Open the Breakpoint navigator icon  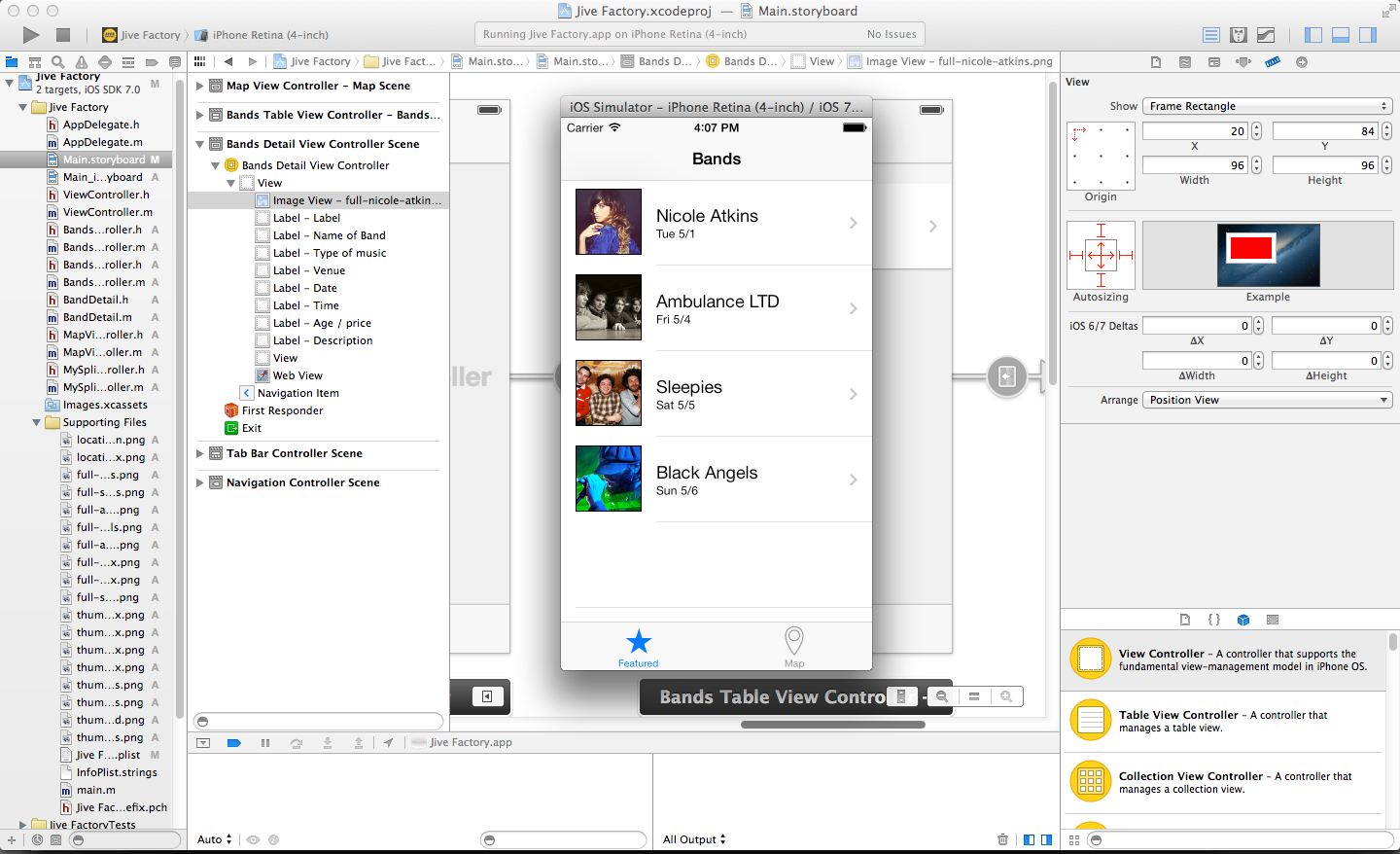(152, 62)
